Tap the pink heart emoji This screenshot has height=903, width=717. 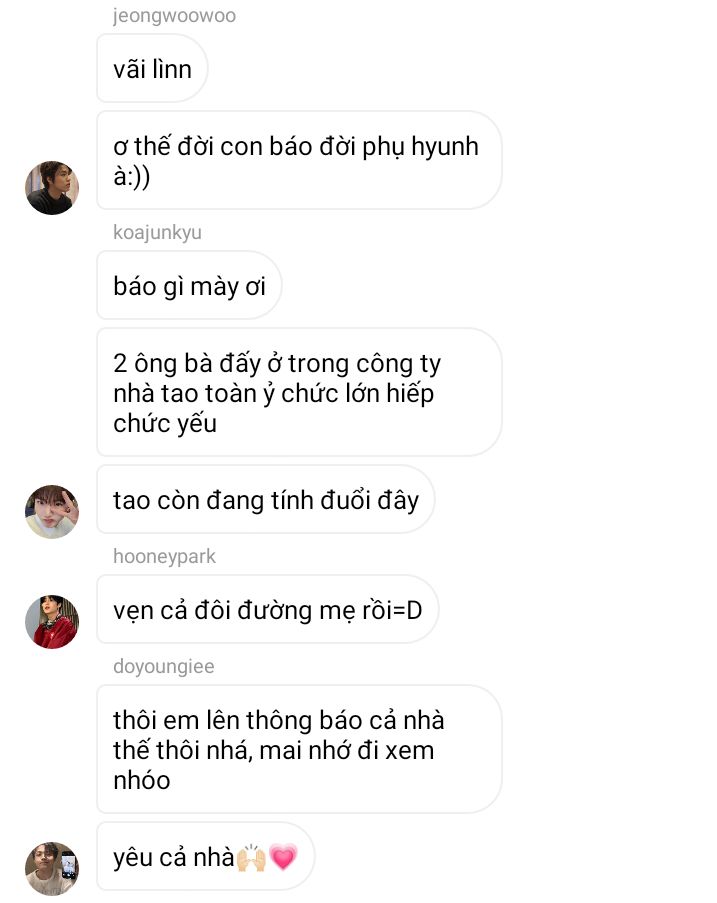pyautogui.click(x=283, y=858)
